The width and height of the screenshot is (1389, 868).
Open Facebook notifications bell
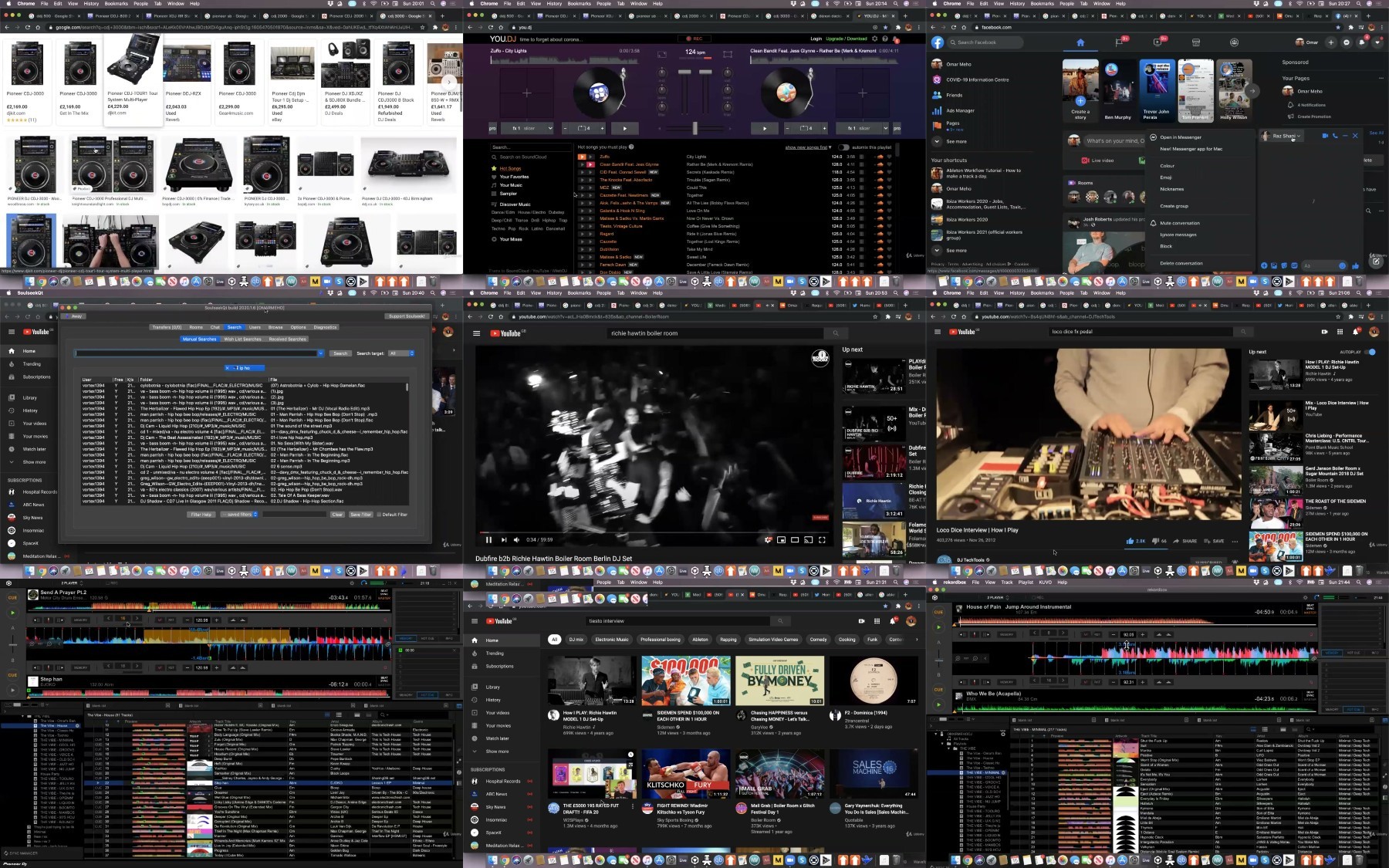pos(1361,42)
